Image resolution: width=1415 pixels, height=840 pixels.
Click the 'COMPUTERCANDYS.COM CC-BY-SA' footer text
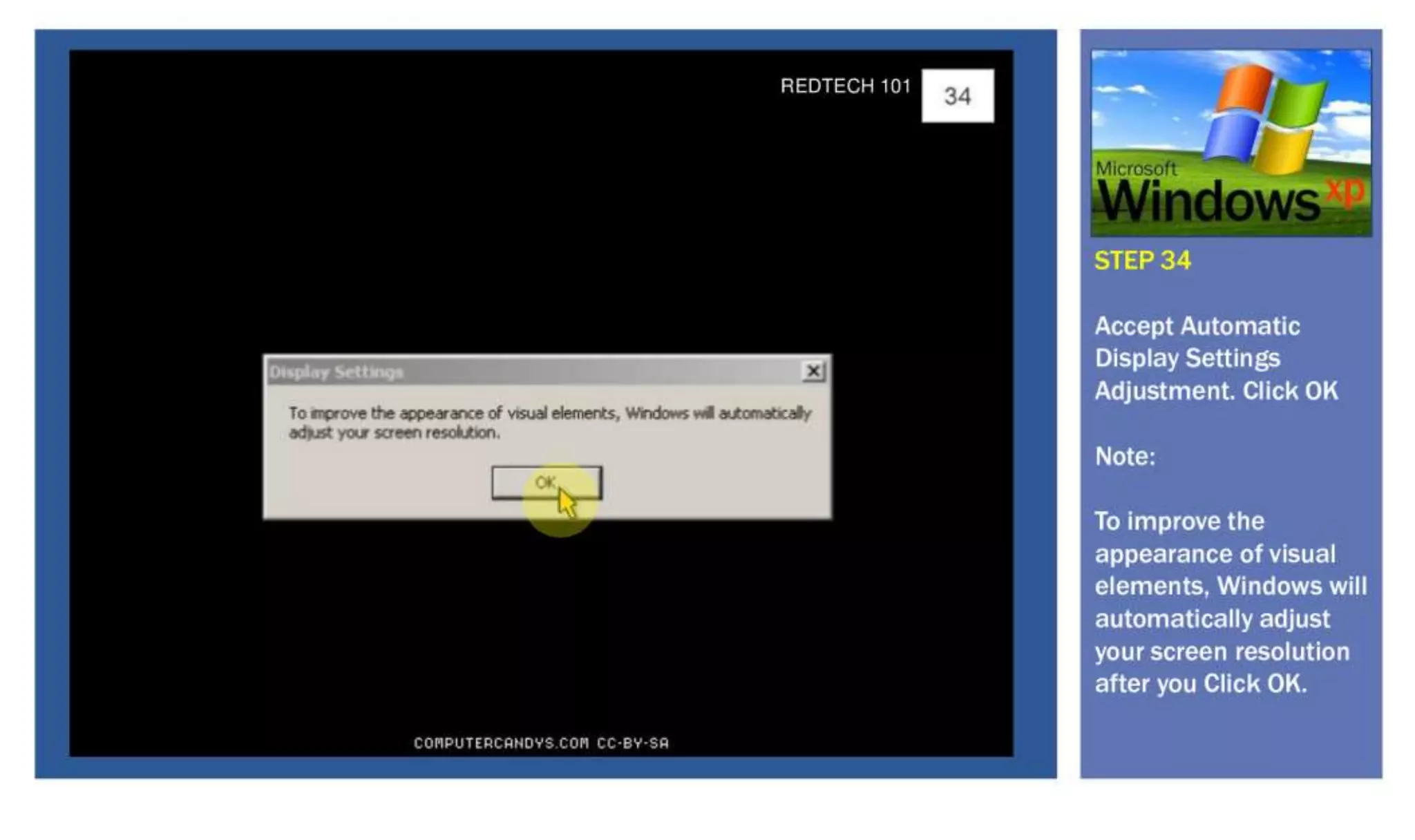point(541,743)
